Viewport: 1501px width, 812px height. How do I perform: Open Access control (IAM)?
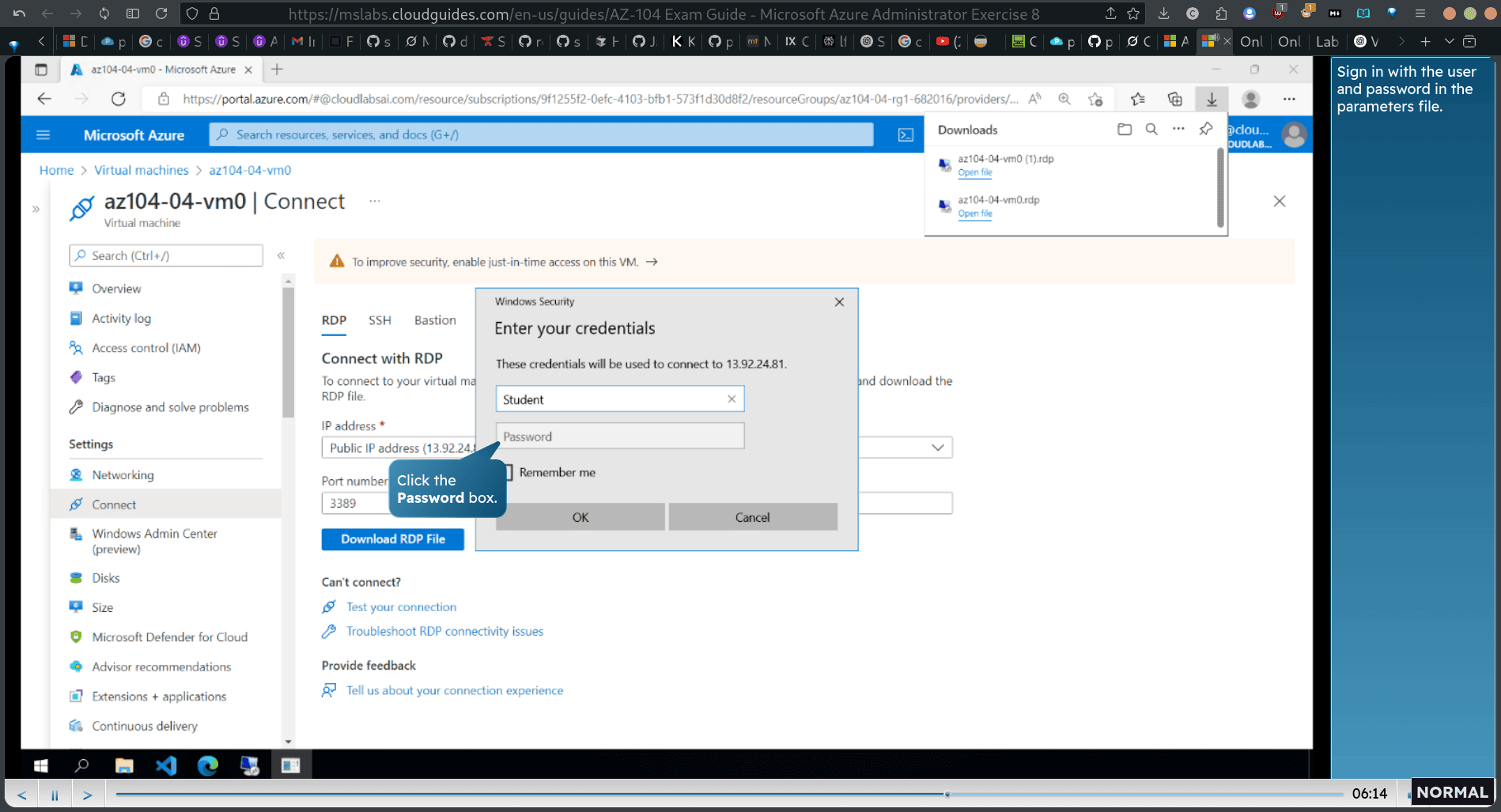click(146, 348)
